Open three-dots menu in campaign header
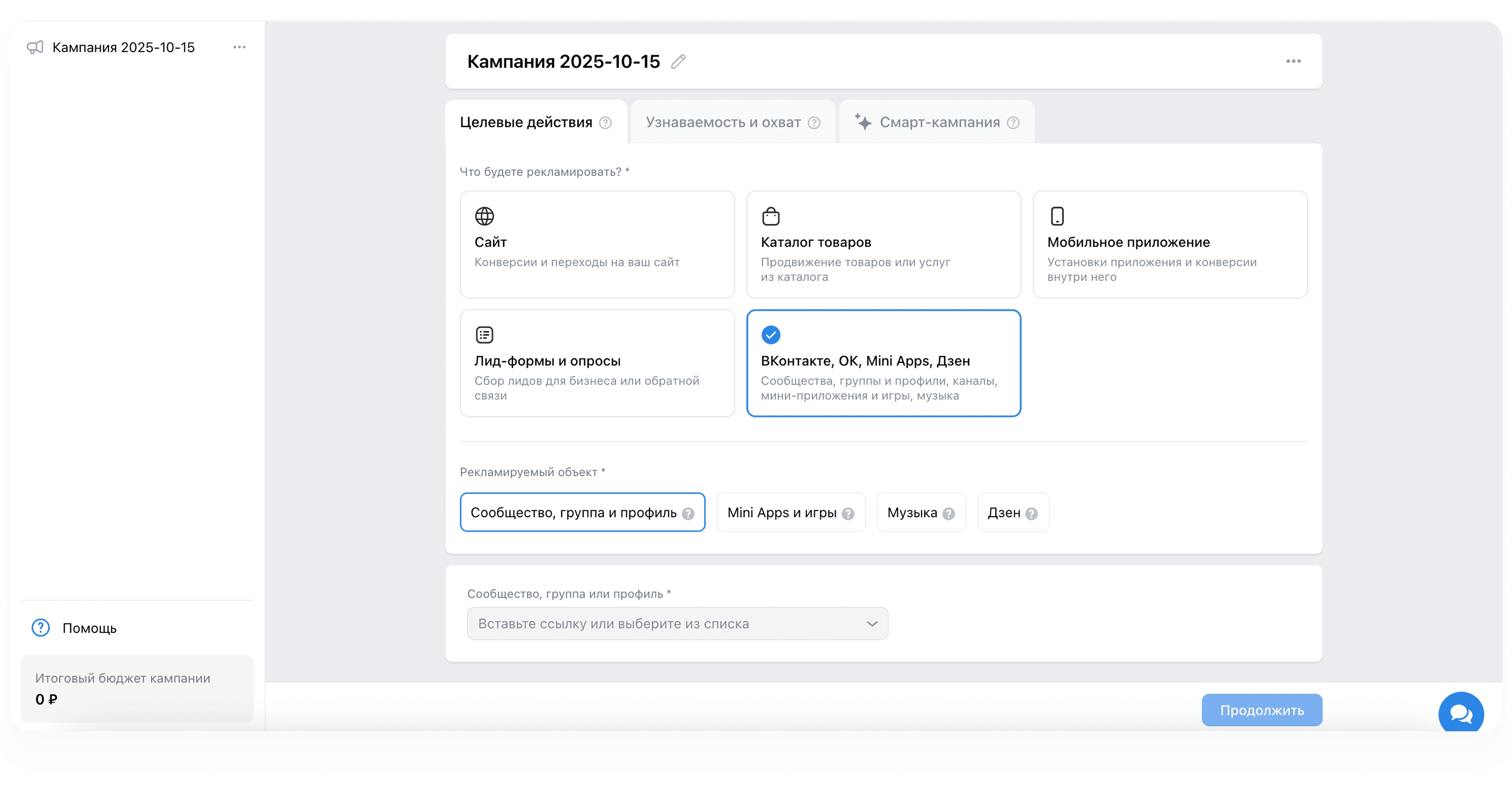 click(1293, 62)
